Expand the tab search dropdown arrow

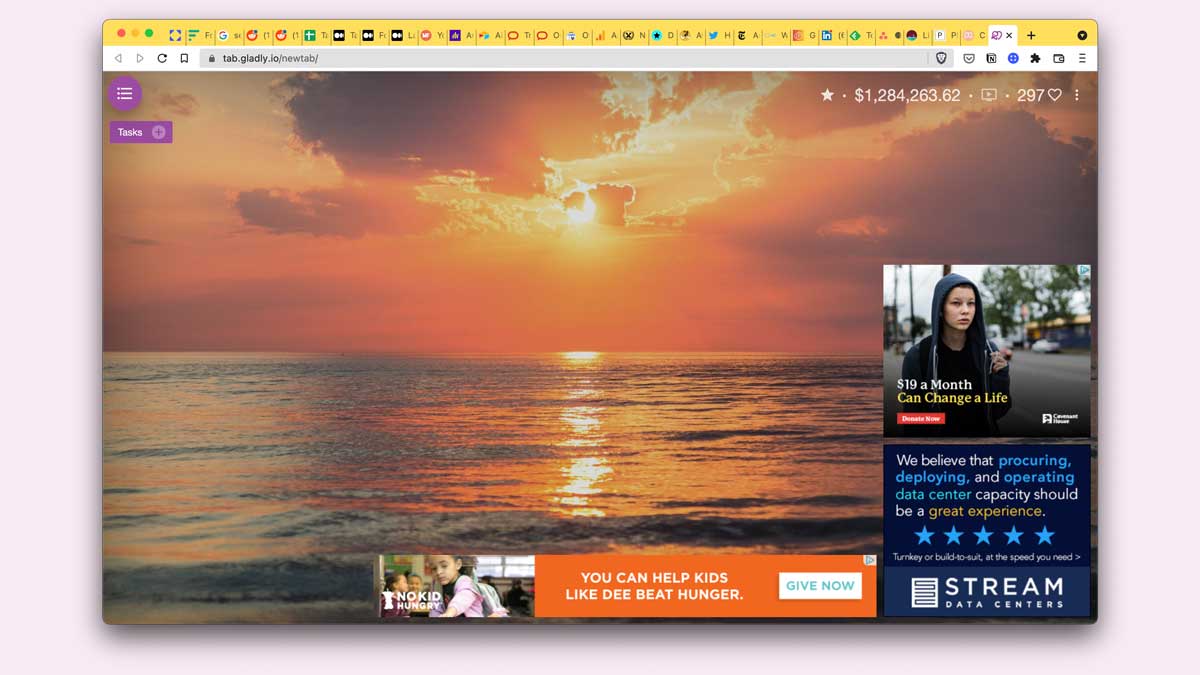tap(1082, 35)
